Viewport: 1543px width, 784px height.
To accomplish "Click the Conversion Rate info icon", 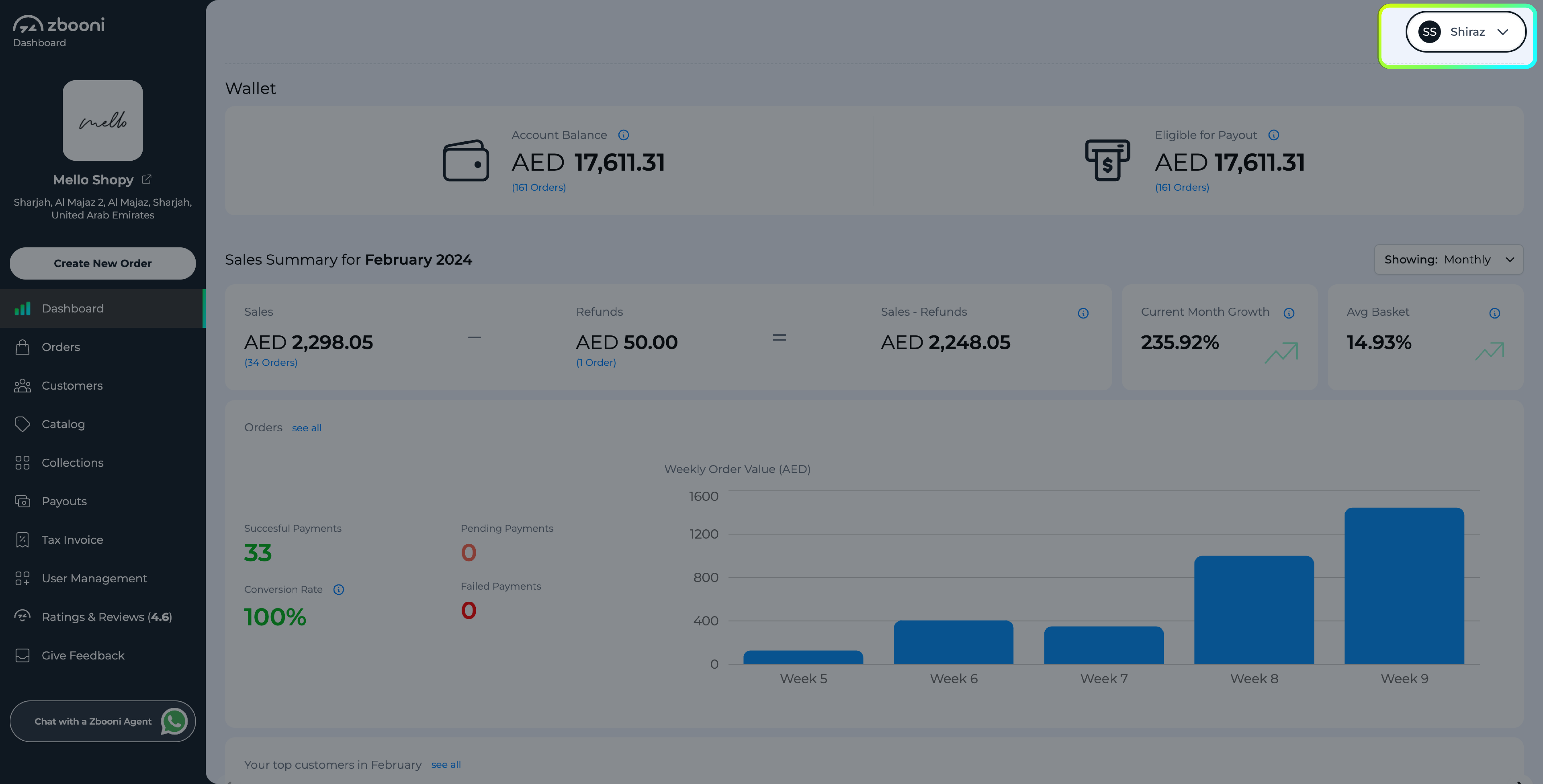I will (338, 590).
